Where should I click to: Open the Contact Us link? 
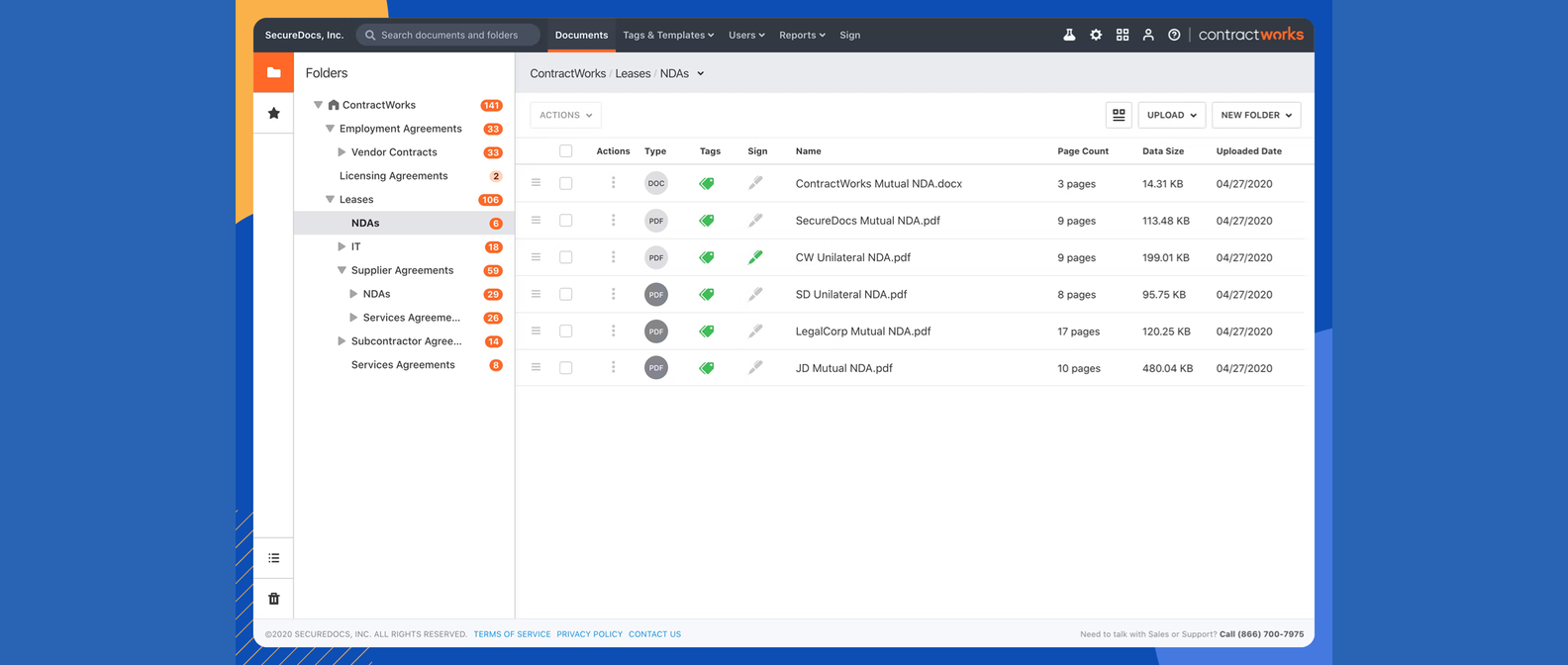pos(654,634)
